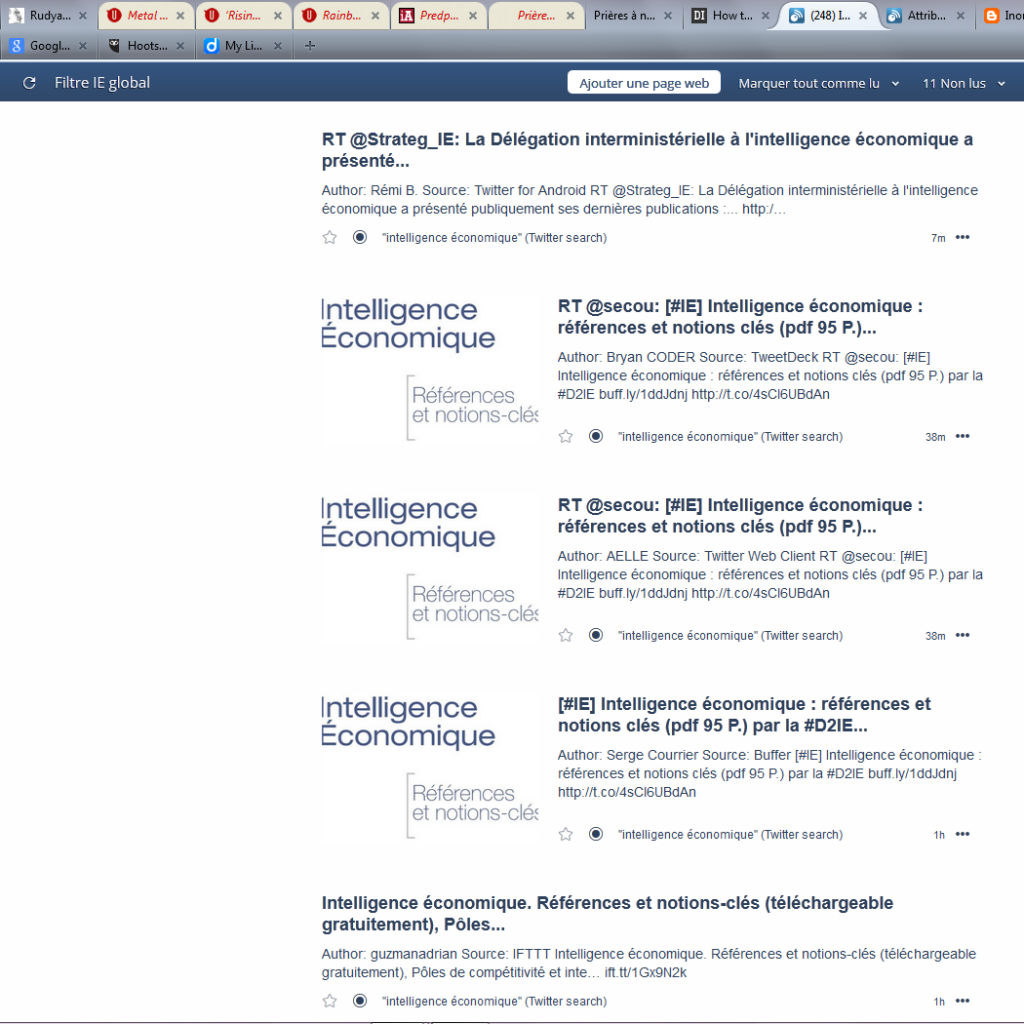
Task: Open options menu for Serge Courrier article
Action: coord(962,834)
